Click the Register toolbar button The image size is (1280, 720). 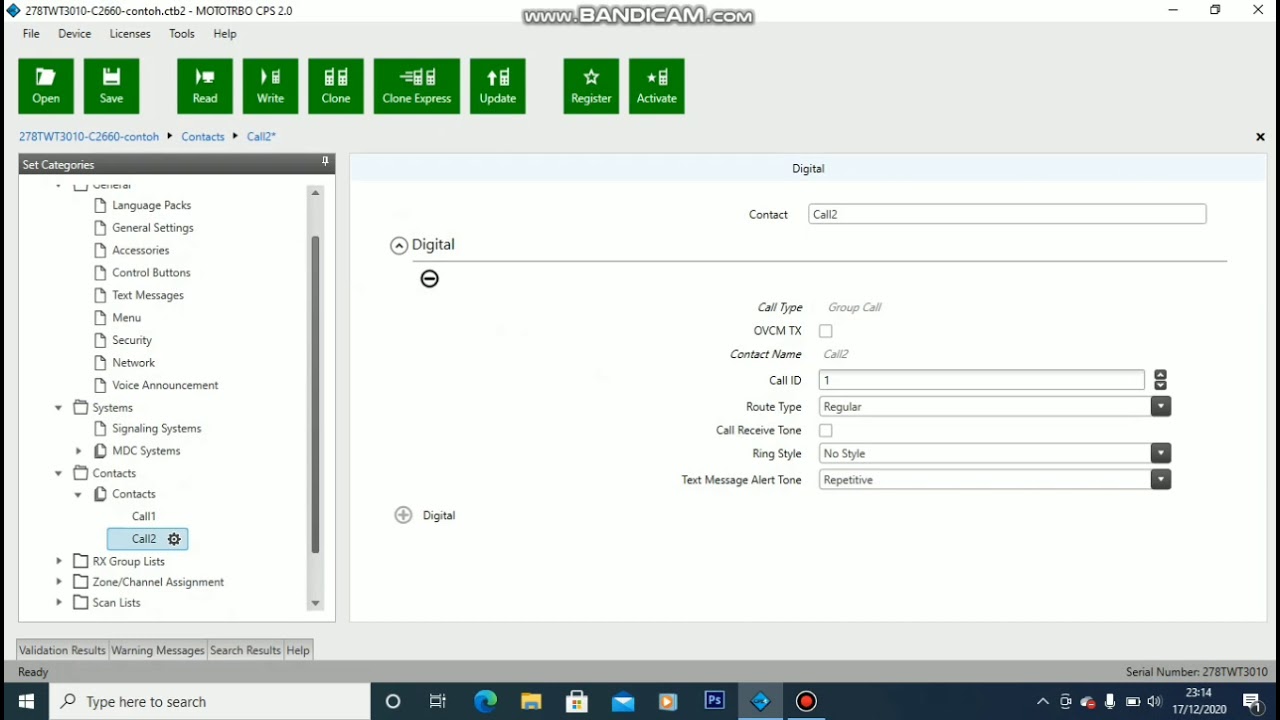coord(591,86)
